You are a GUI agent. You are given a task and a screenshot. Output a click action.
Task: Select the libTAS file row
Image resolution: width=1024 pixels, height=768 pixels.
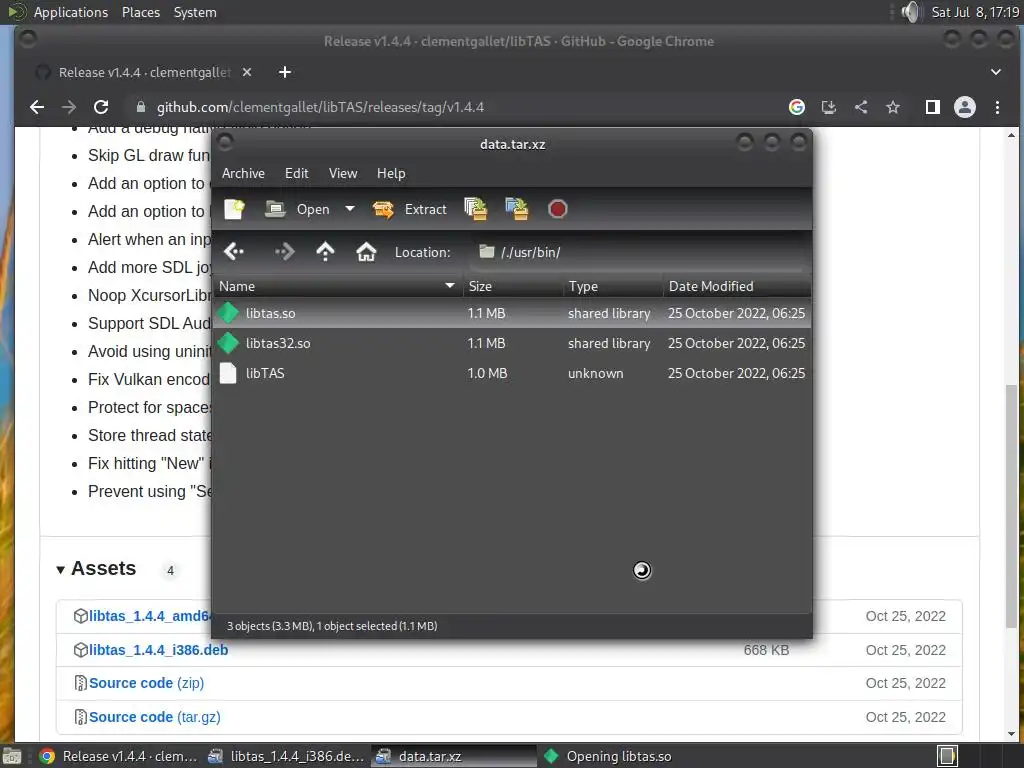[x=512, y=374]
